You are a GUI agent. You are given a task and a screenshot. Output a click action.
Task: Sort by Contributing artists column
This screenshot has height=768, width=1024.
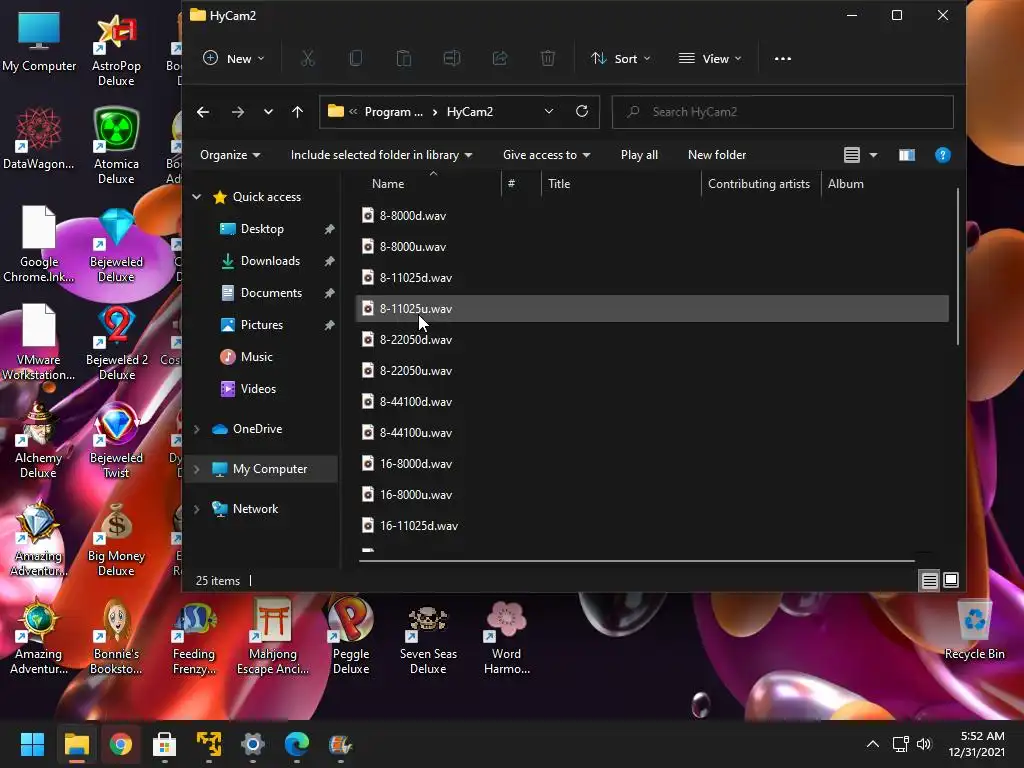759,184
